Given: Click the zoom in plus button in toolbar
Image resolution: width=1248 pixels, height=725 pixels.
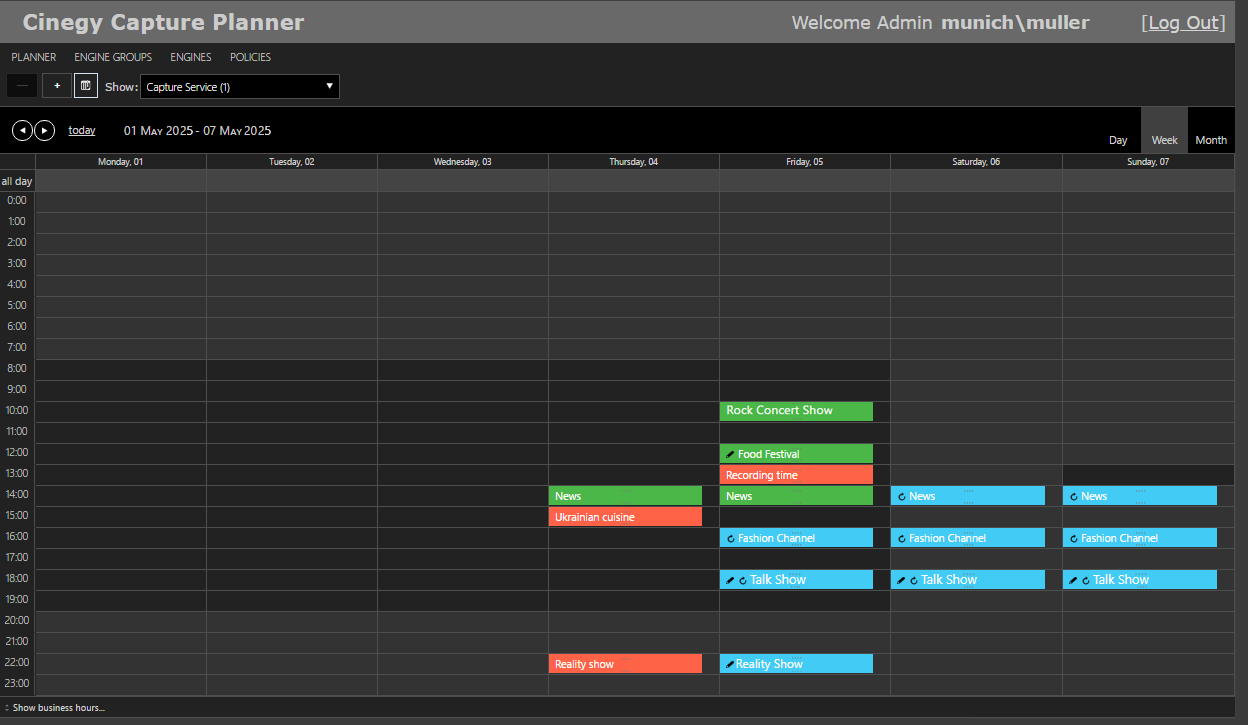Looking at the screenshot, I should (x=56, y=85).
